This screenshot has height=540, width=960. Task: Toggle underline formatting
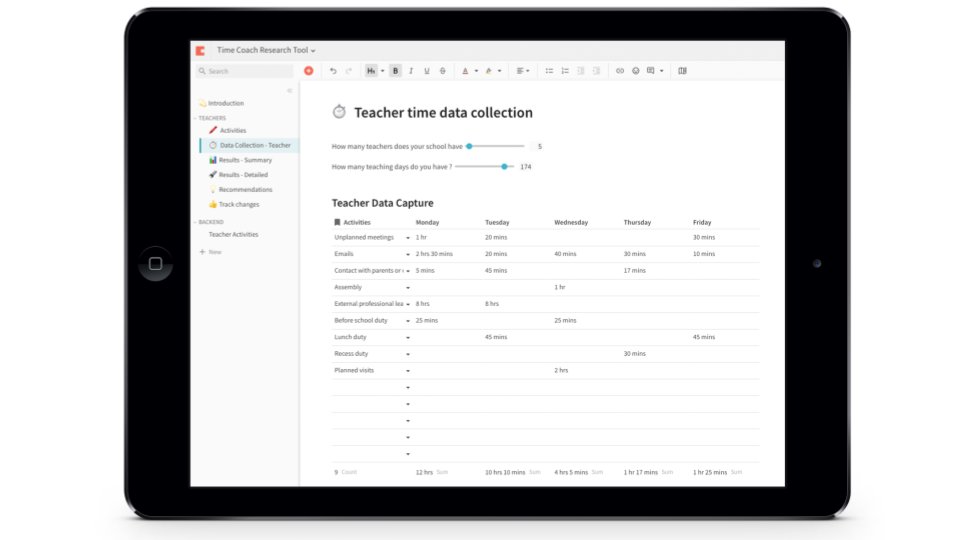coord(427,71)
